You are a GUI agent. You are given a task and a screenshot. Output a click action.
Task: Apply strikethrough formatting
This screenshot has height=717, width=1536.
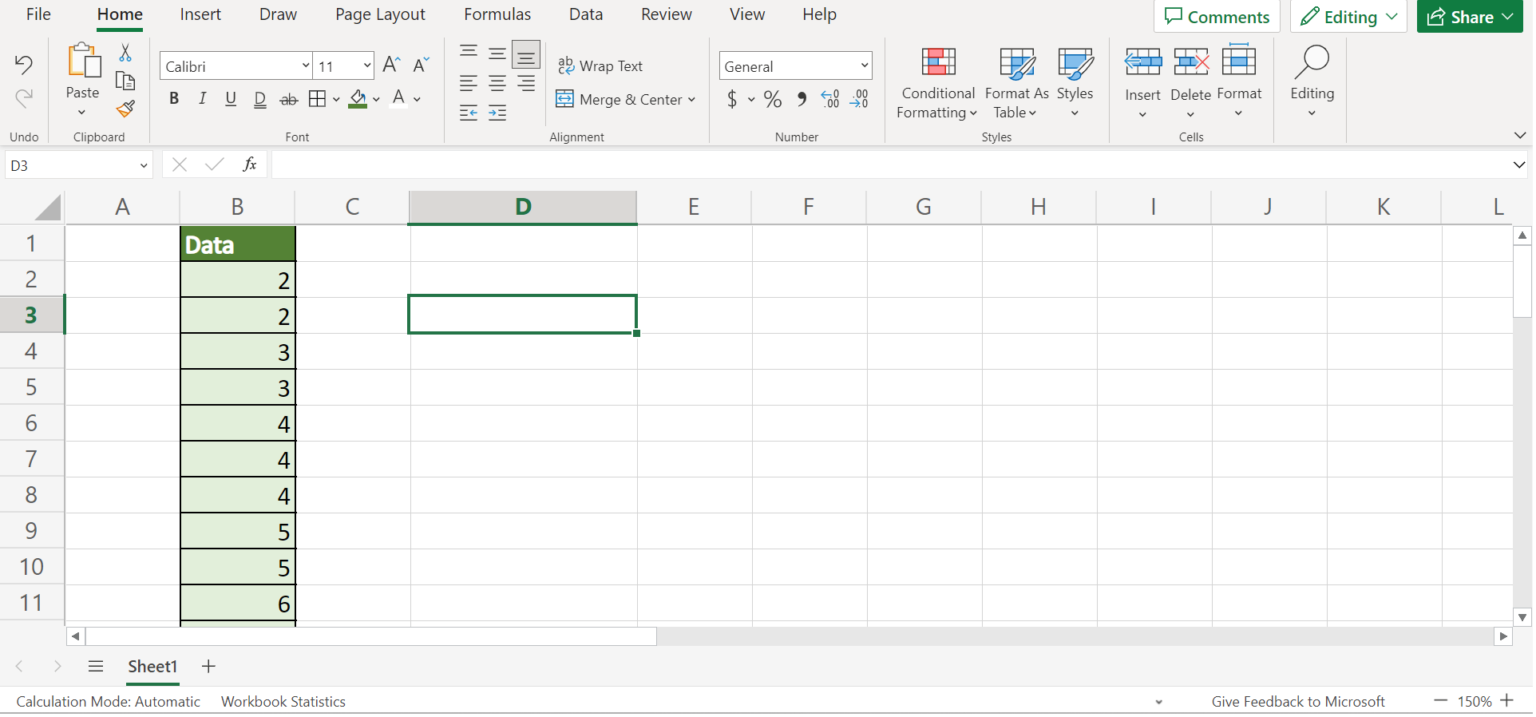point(288,98)
